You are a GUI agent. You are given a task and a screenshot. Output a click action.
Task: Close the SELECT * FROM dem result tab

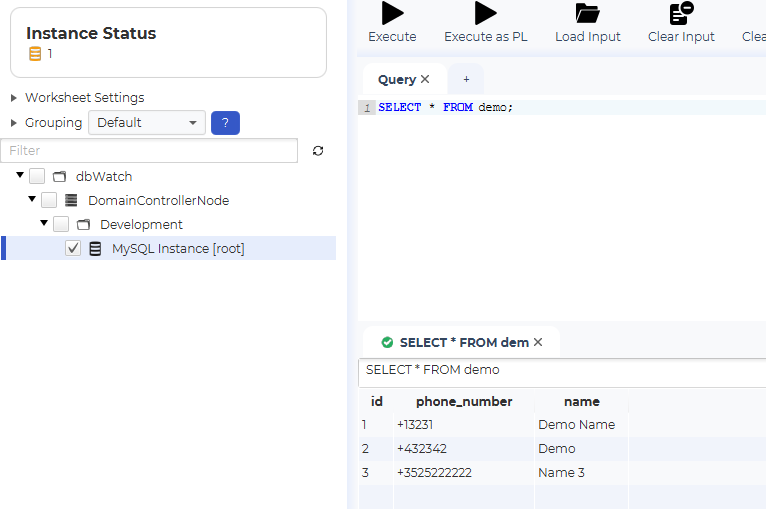(x=538, y=342)
